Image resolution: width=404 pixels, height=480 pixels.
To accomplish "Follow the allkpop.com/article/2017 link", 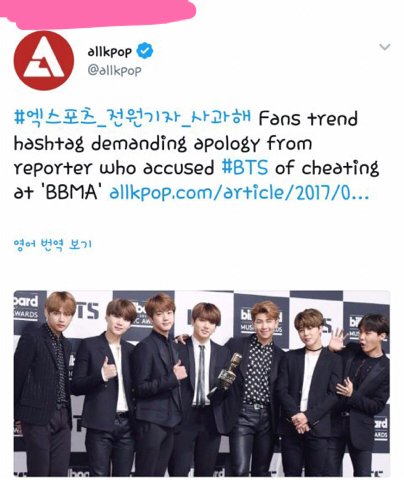I will pyautogui.click(x=239, y=192).
